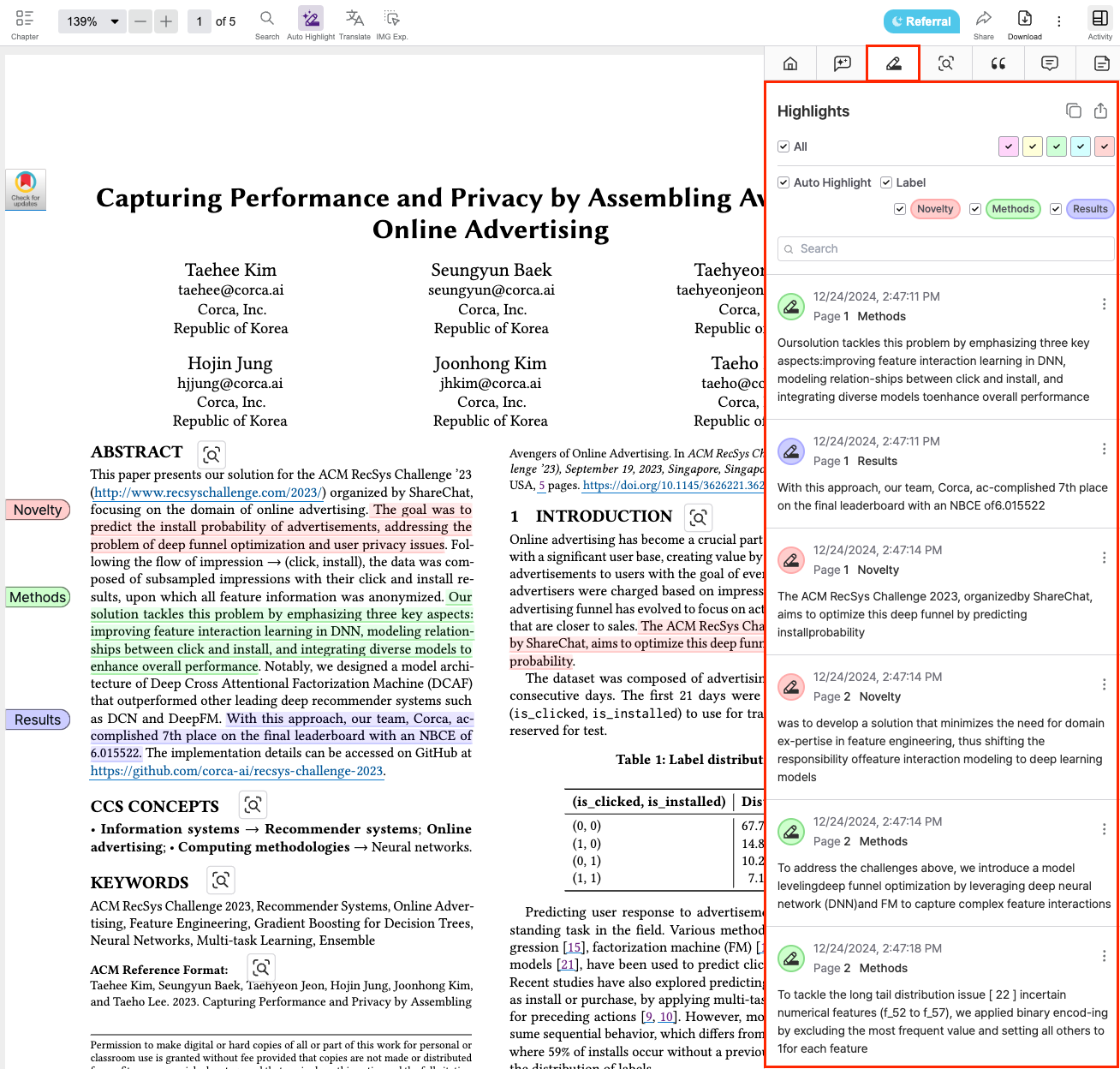Toggle the All highlights checkbox
The width and height of the screenshot is (1120, 1069).
[783, 146]
